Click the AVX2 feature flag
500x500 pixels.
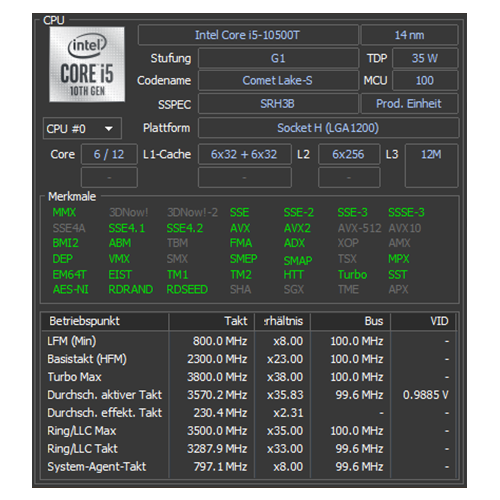click(x=297, y=228)
